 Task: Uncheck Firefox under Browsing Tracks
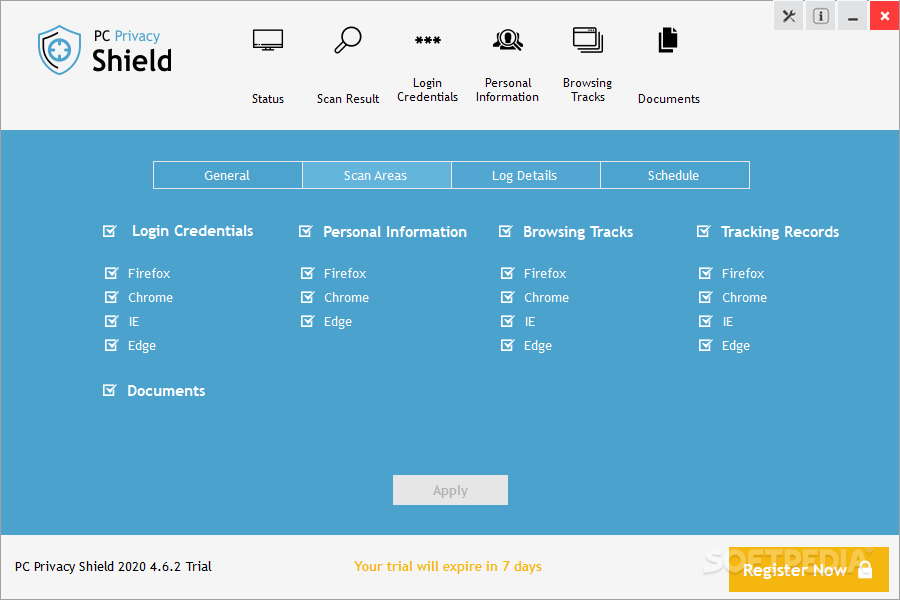[x=507, y=273]
